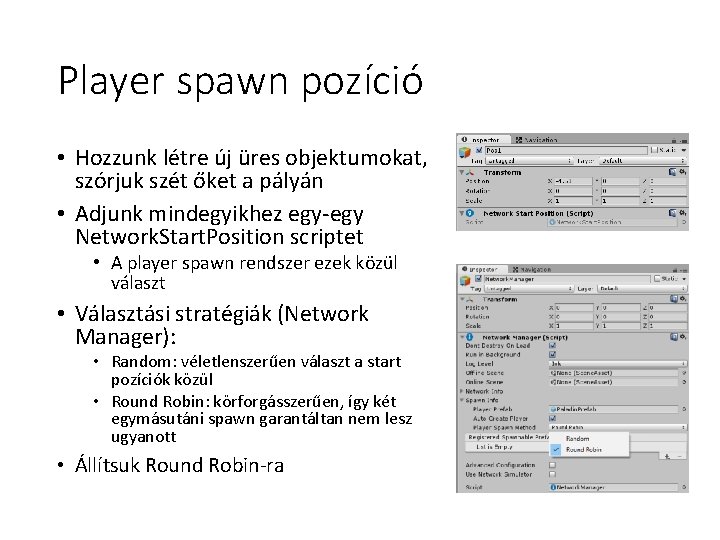The width and height of the screenshot is (720, 540).
Task: Switch to Navigation tab in Pos1 panel
Action: [x=536, y=140]
